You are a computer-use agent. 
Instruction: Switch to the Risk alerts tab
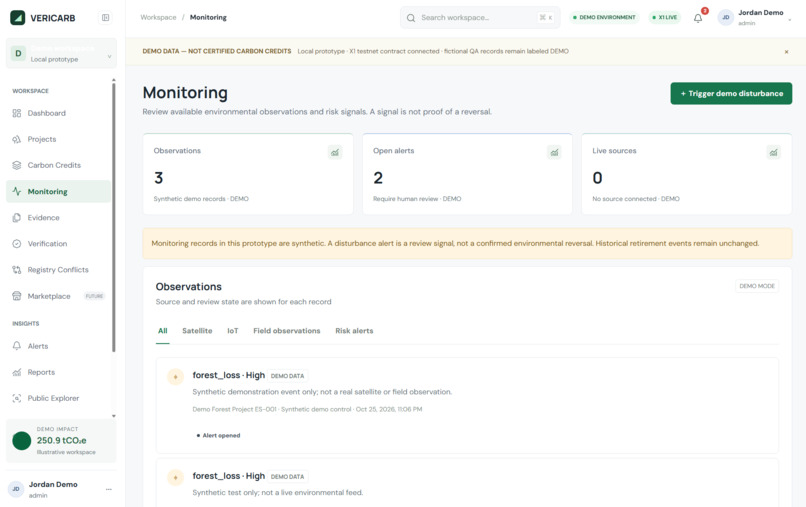tap(354, 331)
